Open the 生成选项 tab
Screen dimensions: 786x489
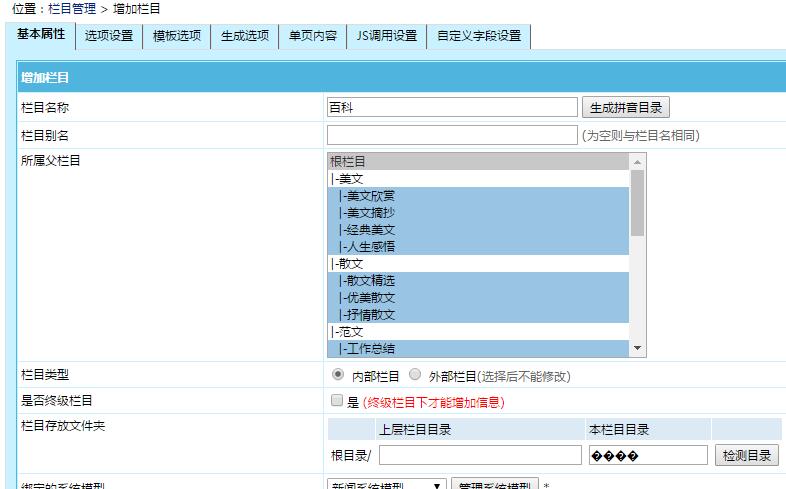point(244,36)
